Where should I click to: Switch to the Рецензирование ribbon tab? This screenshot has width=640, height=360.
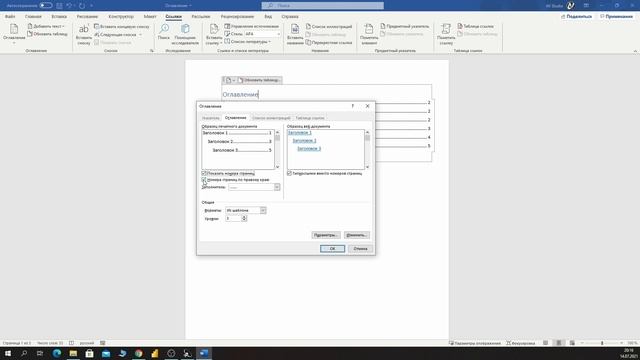[x=237, y=17]
